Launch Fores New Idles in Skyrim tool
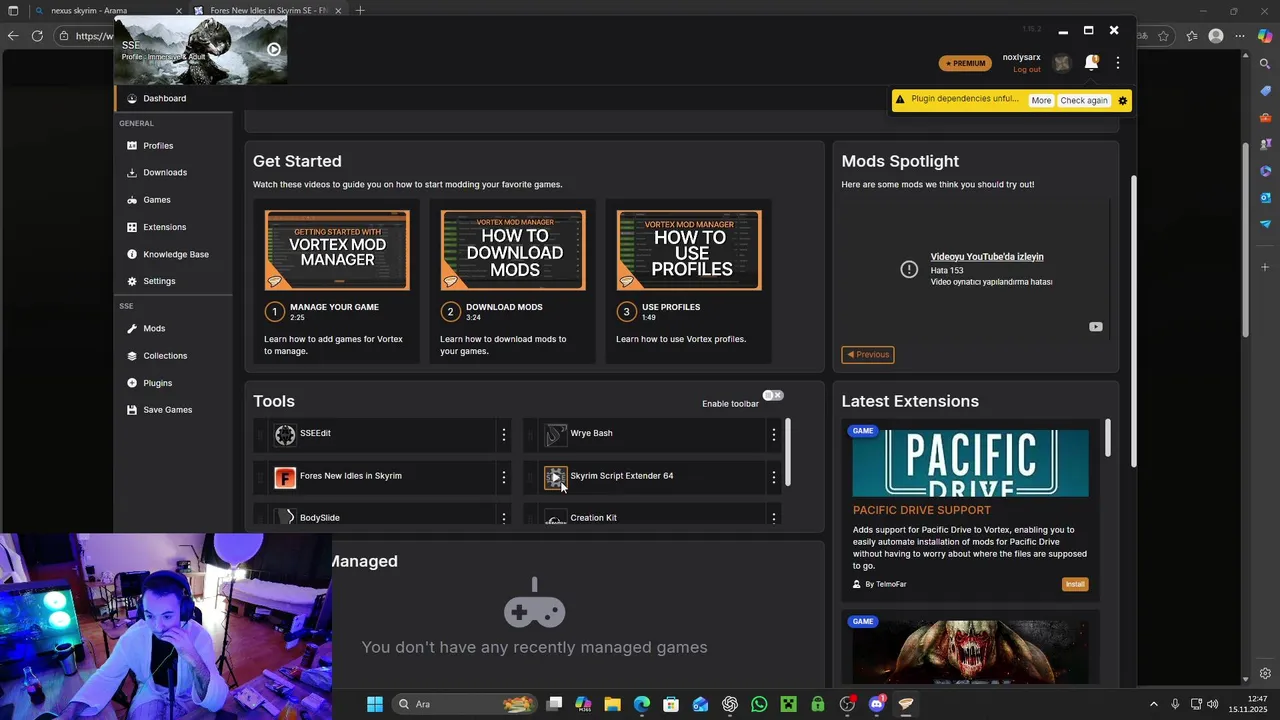1280x720 pixels. coord(285,477)
